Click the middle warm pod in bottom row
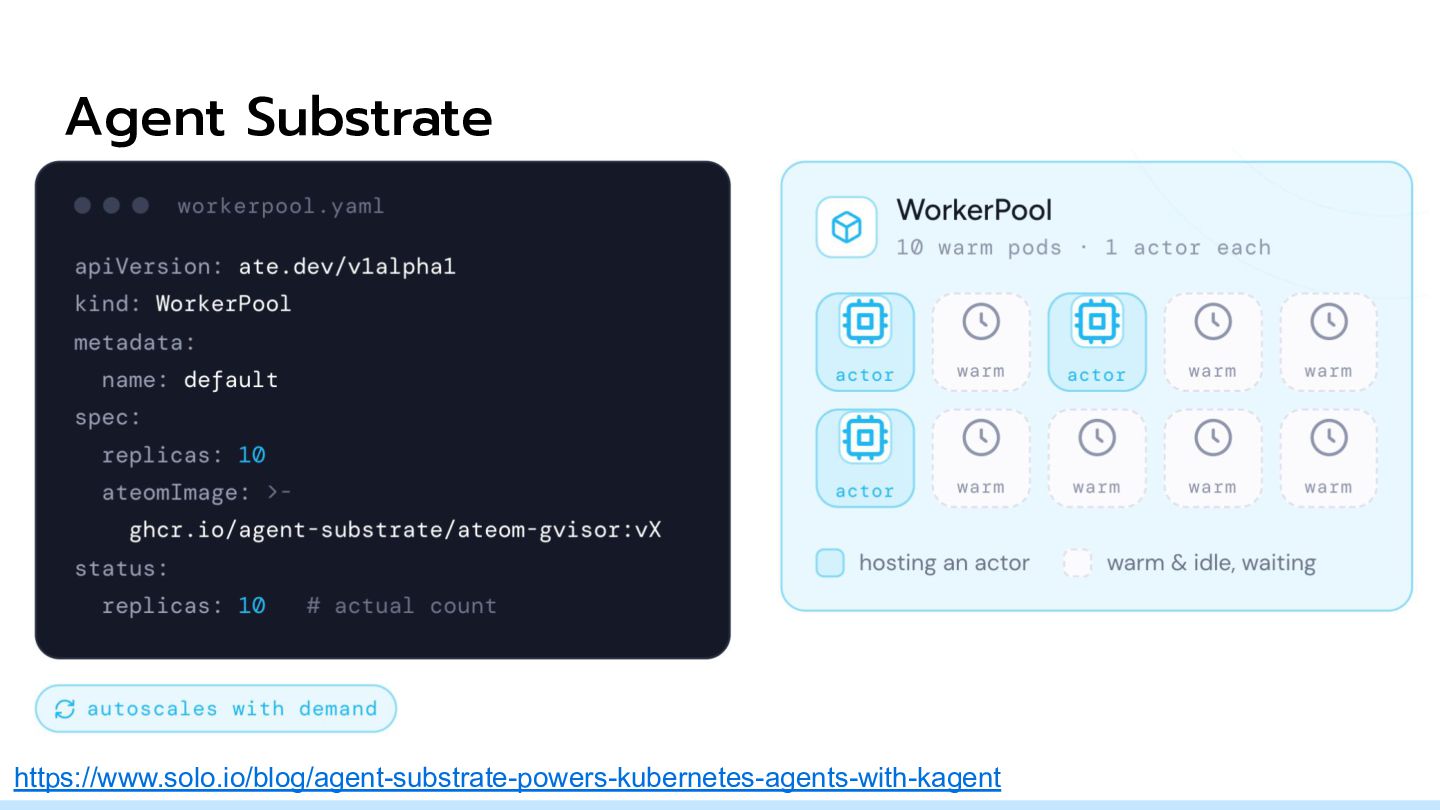1440x810 pixels. coord(1097,458)
